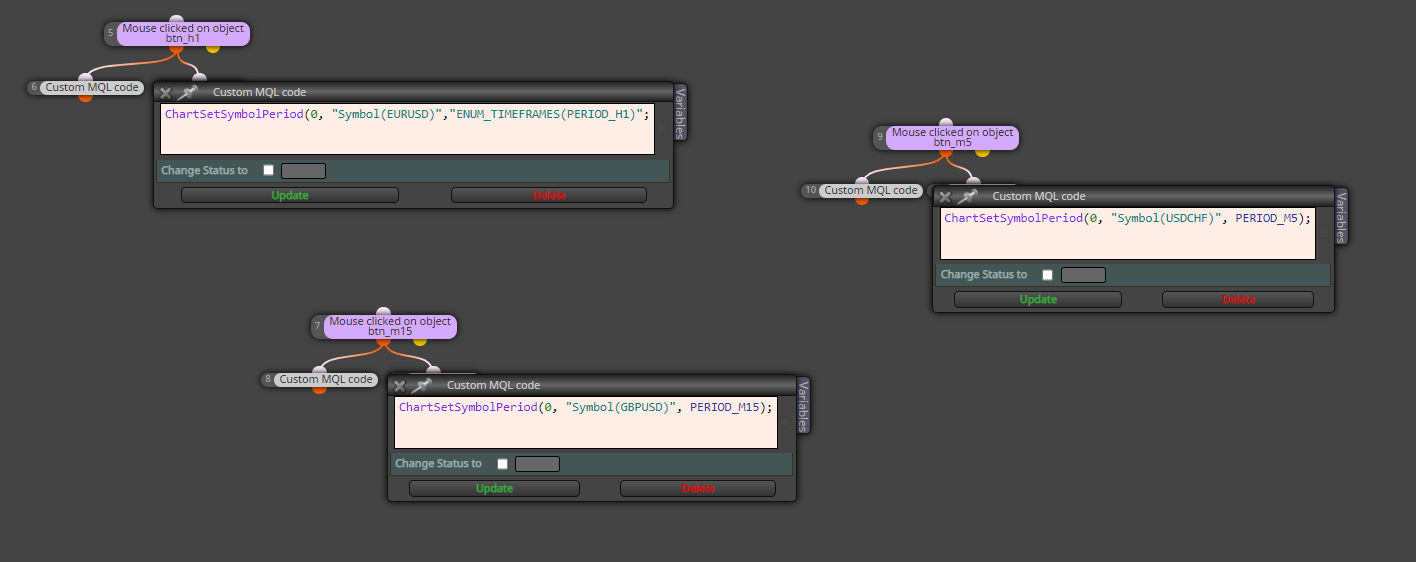The width and height of the screenshot is (1416, 562).
Task: Click the orange output port under block 6
Action: (85, 97)
